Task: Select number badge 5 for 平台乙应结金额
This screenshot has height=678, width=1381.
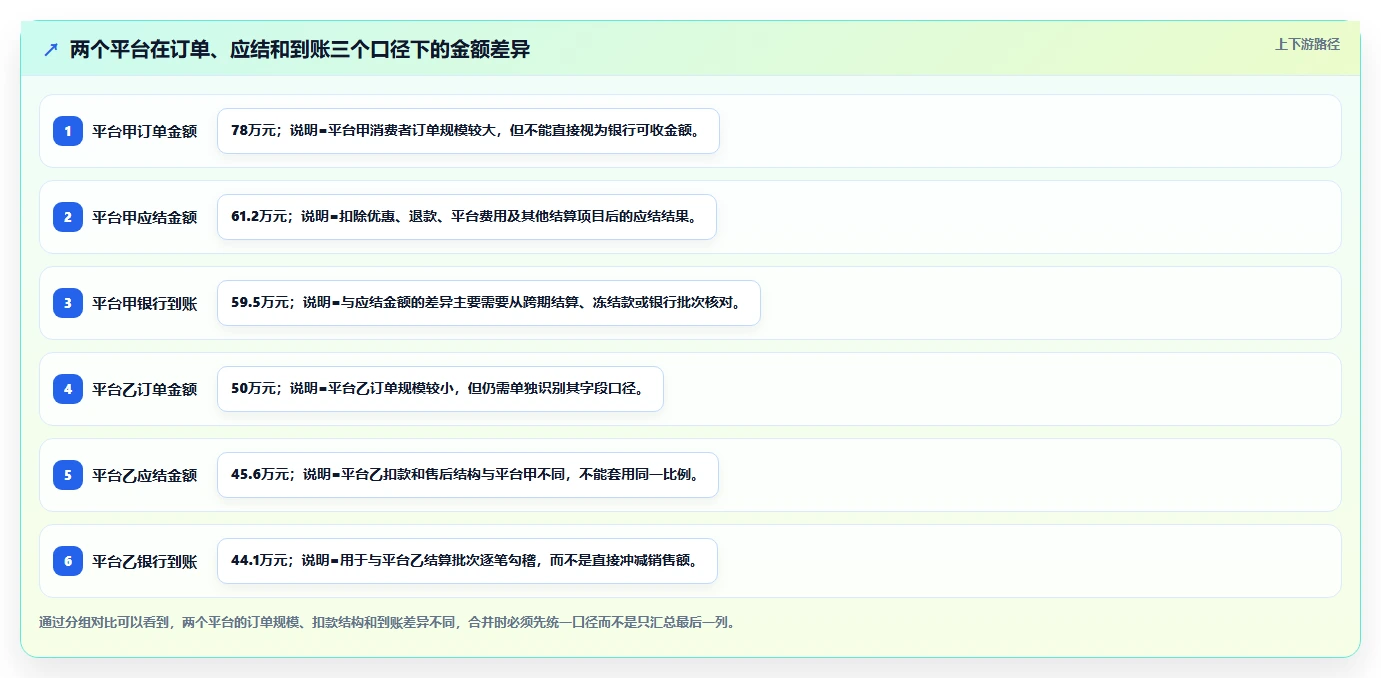Action: [x=68, y=474]
